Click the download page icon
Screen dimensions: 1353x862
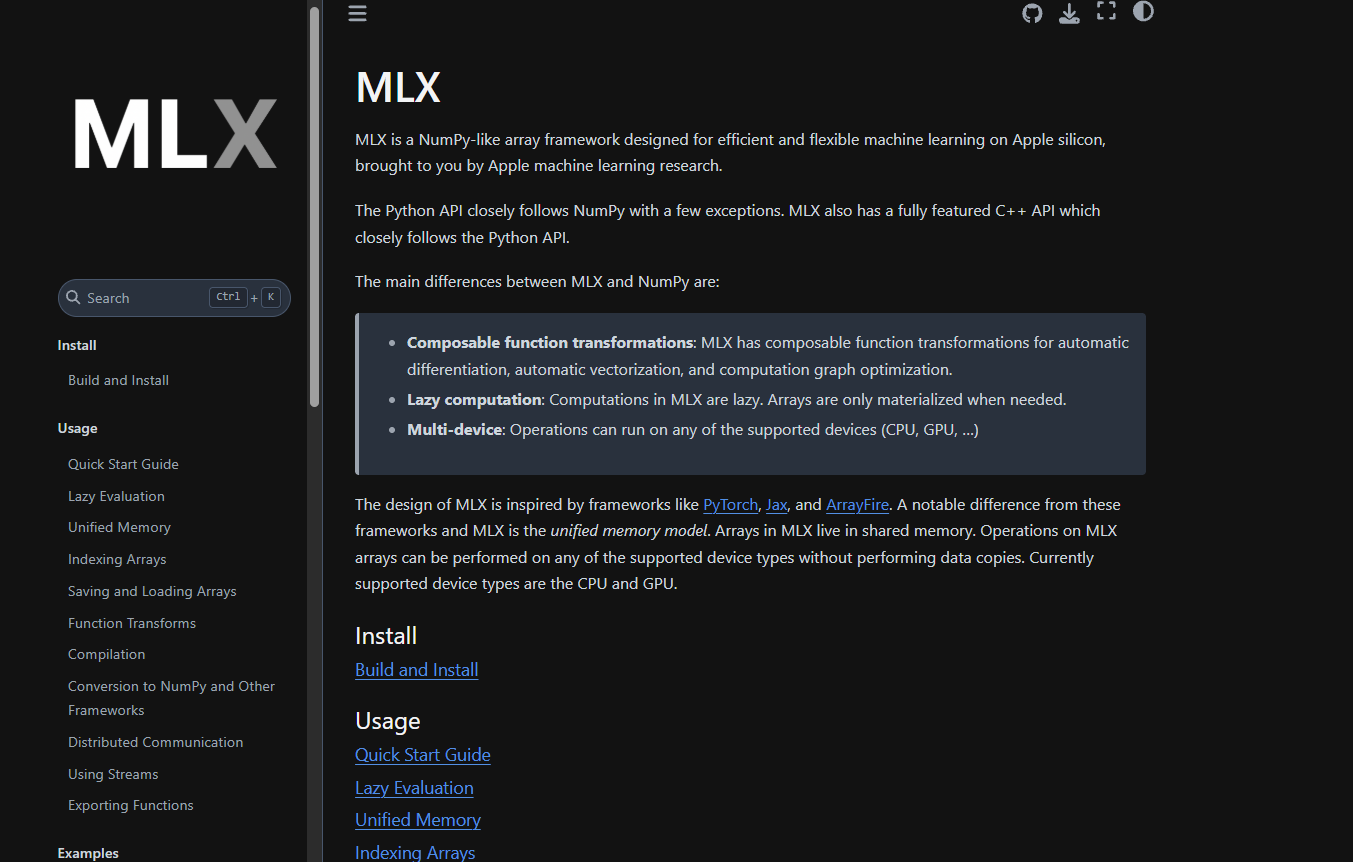tap(1069, 13)
